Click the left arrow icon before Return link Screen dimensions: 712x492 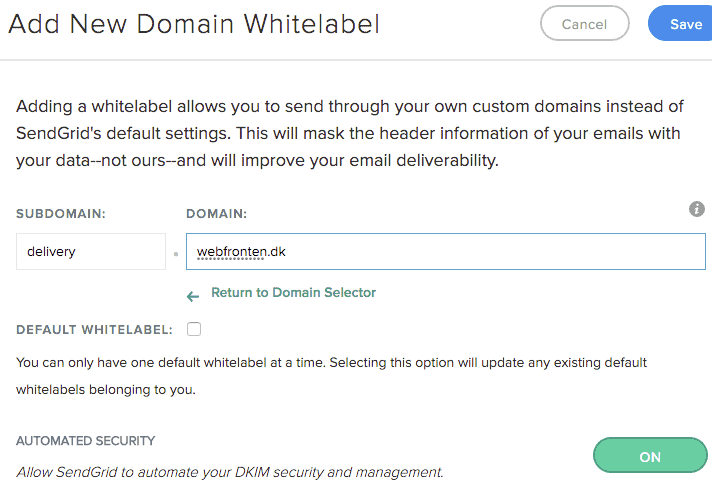(x=193, y=297)
